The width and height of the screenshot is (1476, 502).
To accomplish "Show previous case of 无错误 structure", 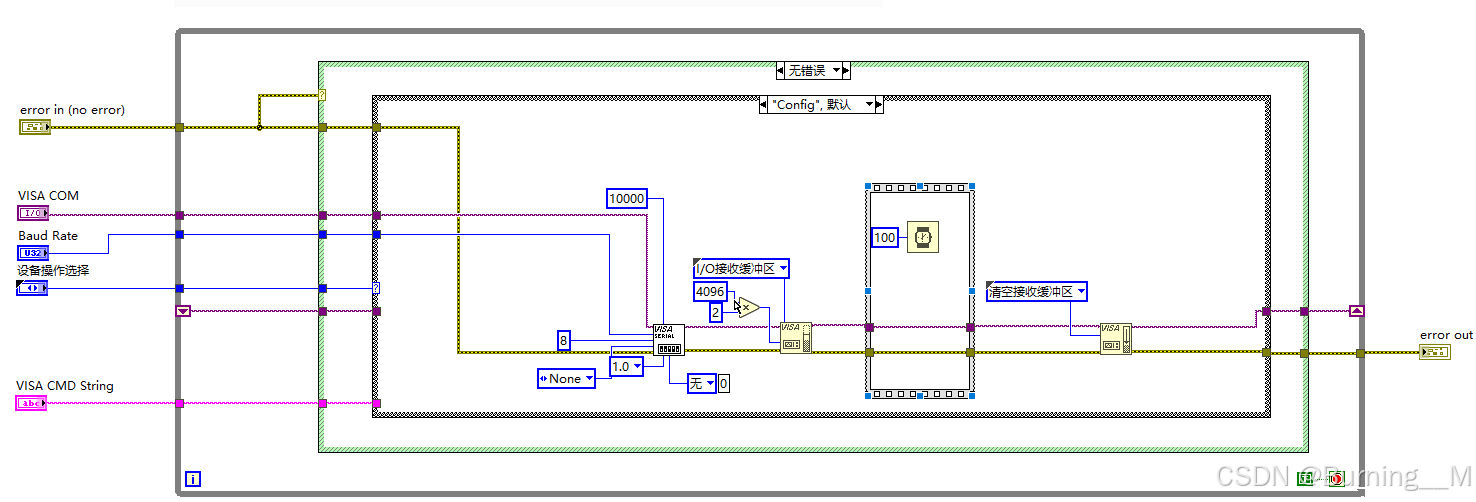I will 781,71.
